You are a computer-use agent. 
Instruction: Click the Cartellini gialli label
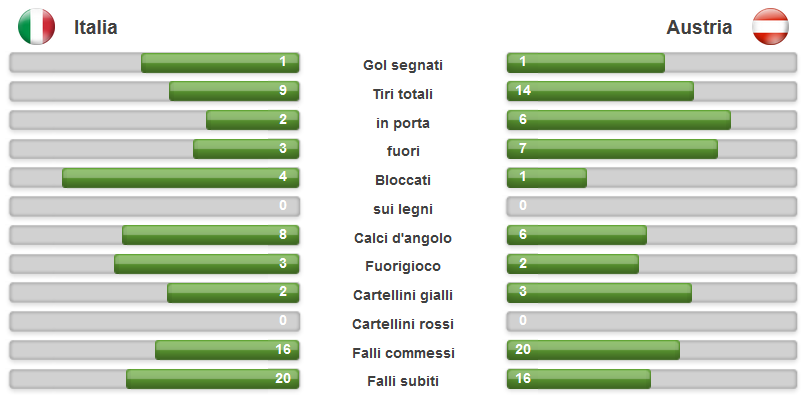(x=403, y=296)
